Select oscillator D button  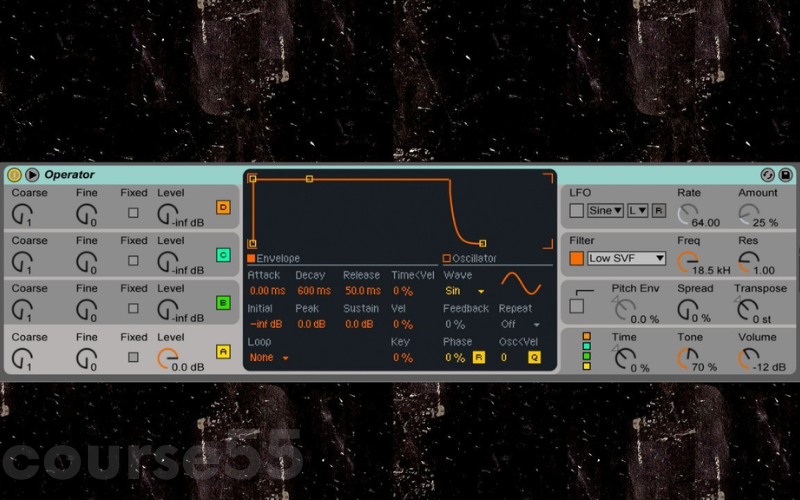223,207
